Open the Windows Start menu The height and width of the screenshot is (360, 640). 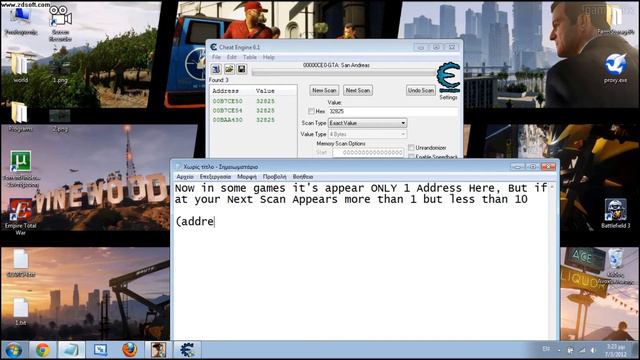tap(14, 350)
